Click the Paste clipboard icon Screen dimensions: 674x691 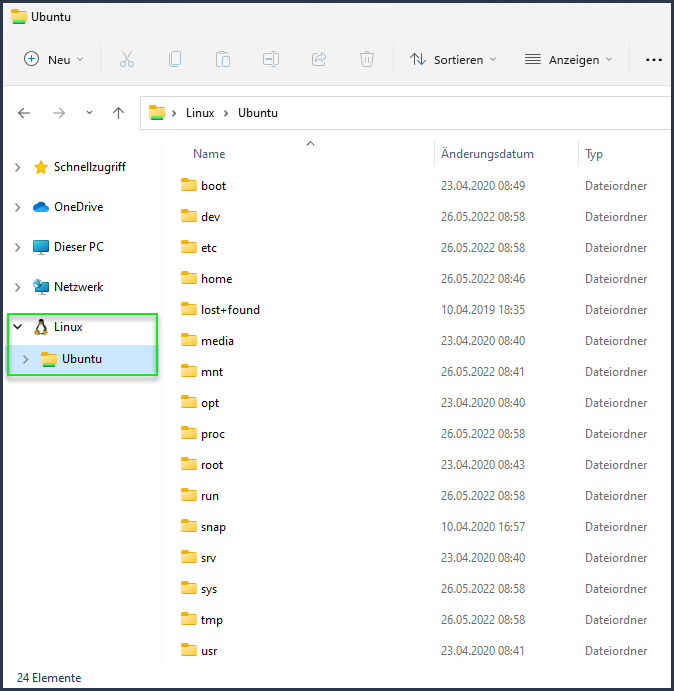223,59
